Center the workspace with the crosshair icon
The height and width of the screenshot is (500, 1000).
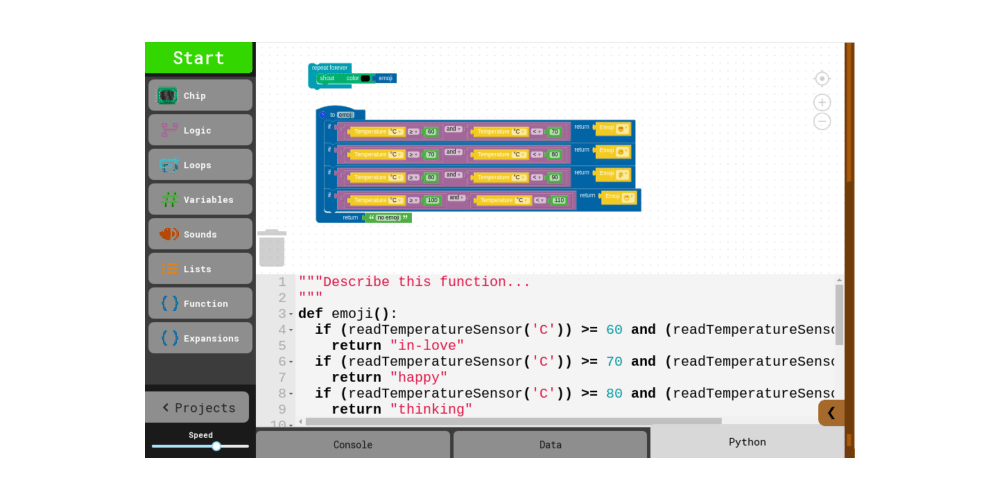click(822, 79)
